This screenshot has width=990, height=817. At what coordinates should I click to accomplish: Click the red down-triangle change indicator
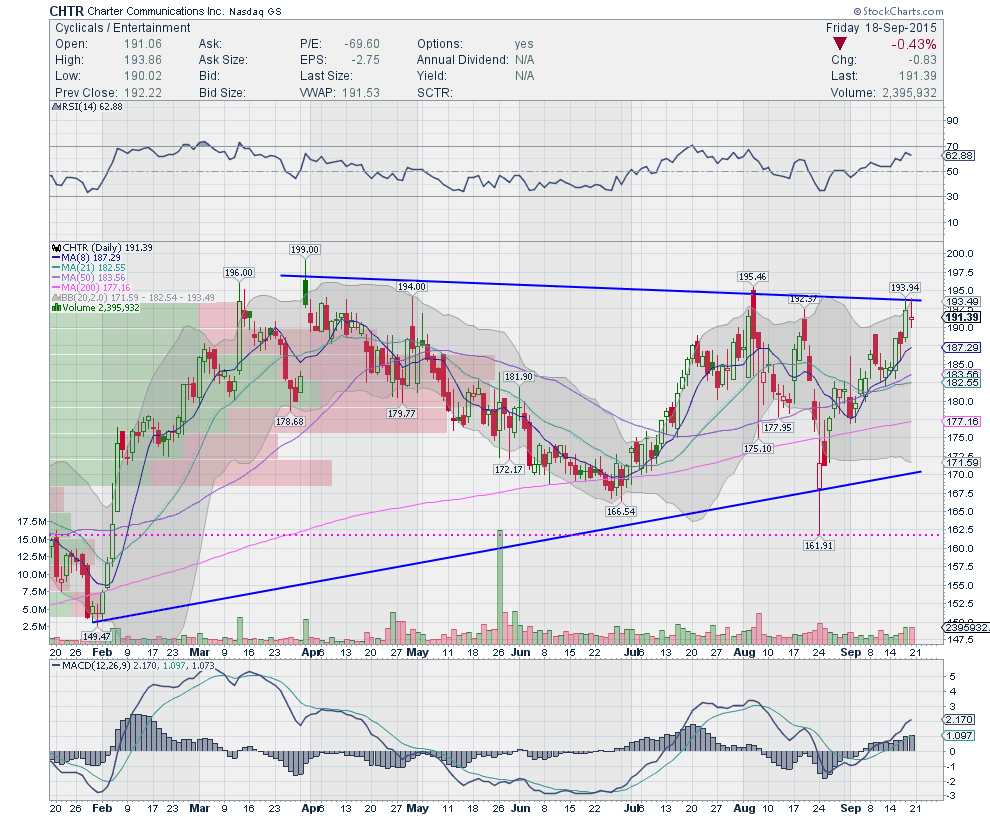pyautogui.click(x=839, y=44)
